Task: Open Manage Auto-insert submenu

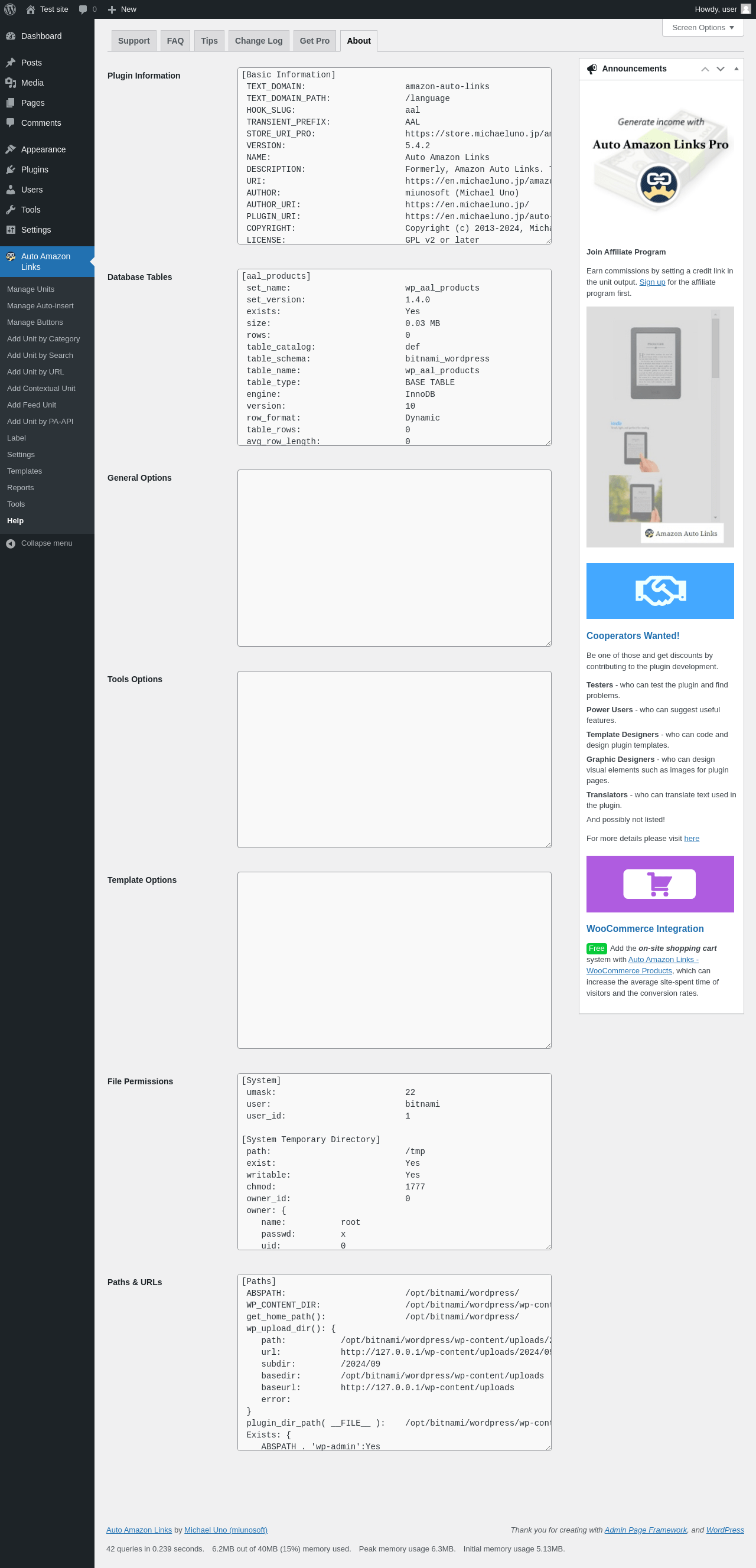Action: click(40, 305)
